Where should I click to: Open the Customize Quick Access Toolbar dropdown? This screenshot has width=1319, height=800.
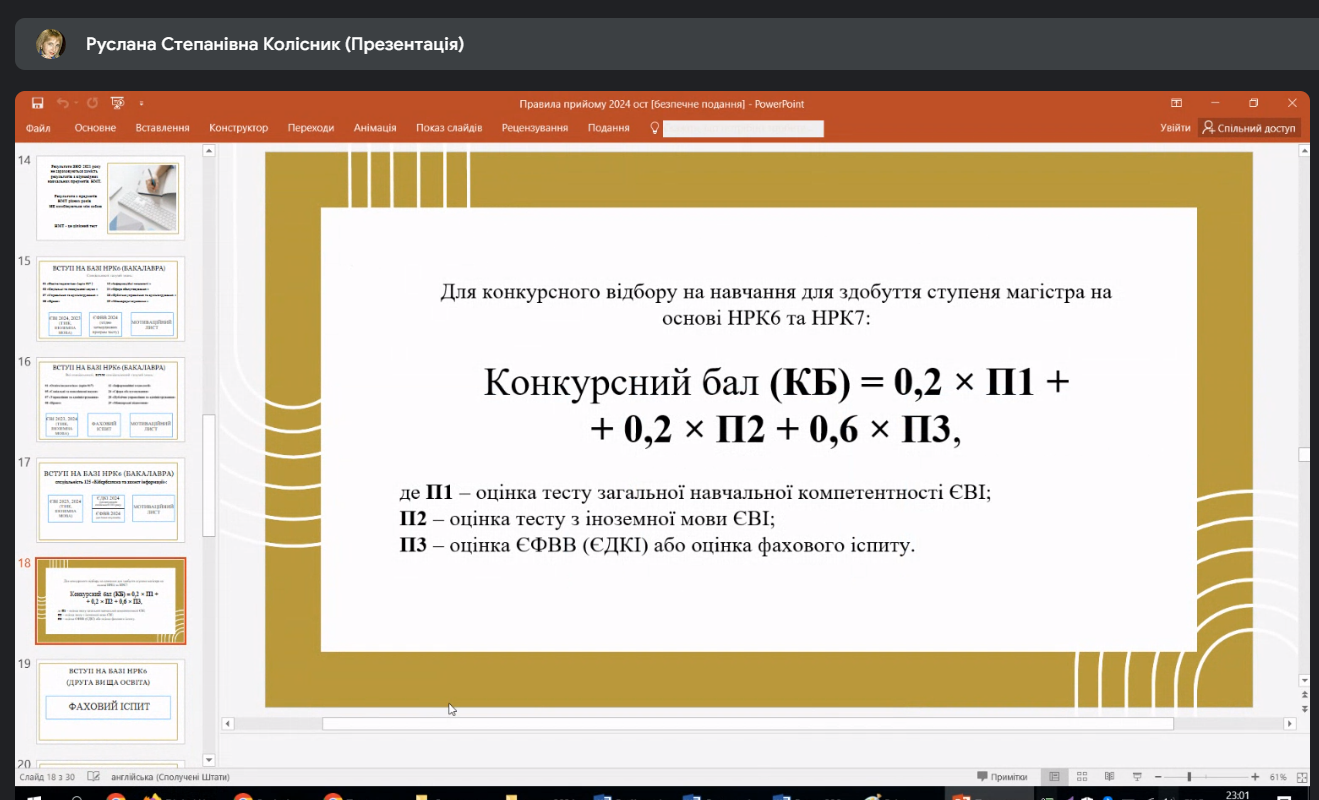pyautogui.click(x=141, y=103)
